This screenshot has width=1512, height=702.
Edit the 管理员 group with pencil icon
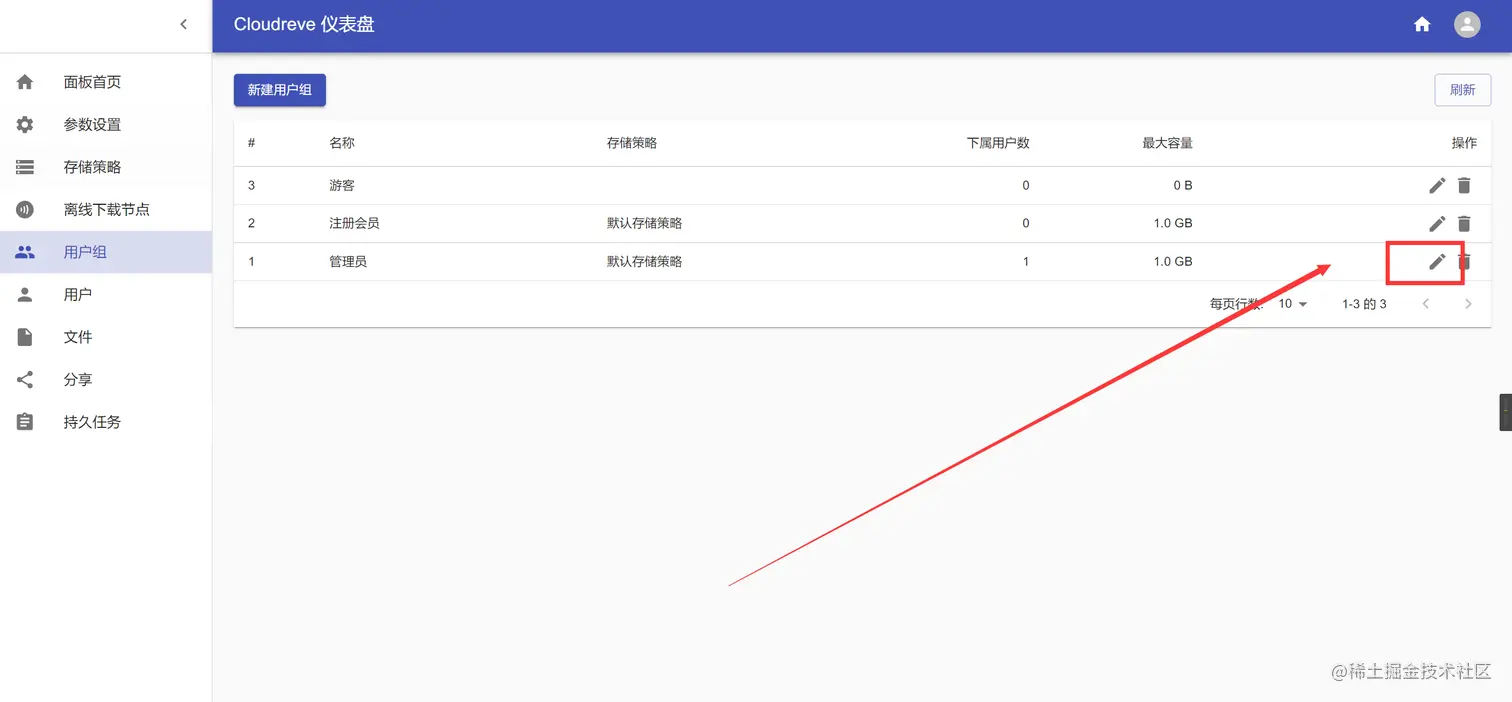[x=1437, y=261]
